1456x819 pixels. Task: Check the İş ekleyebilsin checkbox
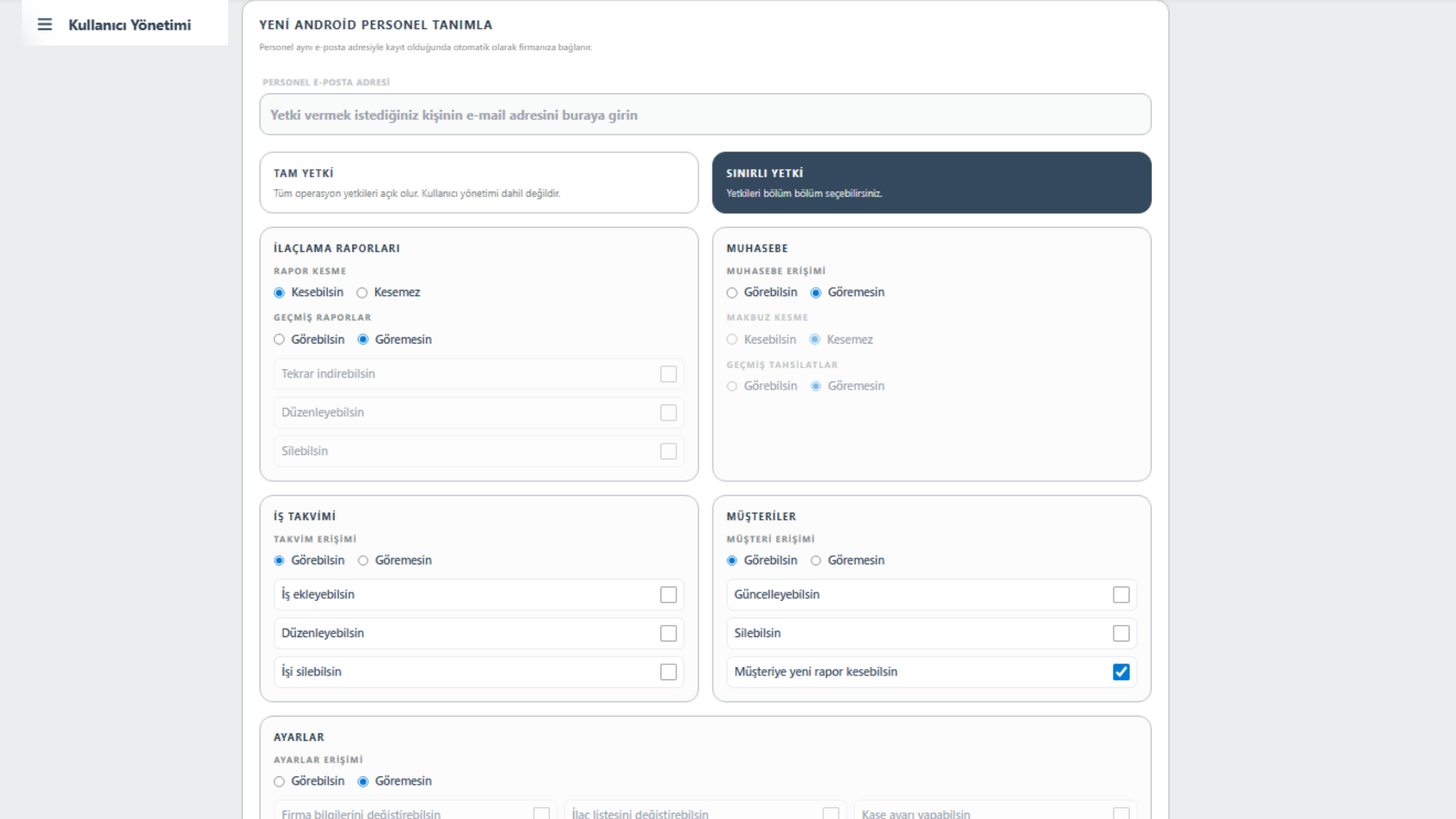668,595
